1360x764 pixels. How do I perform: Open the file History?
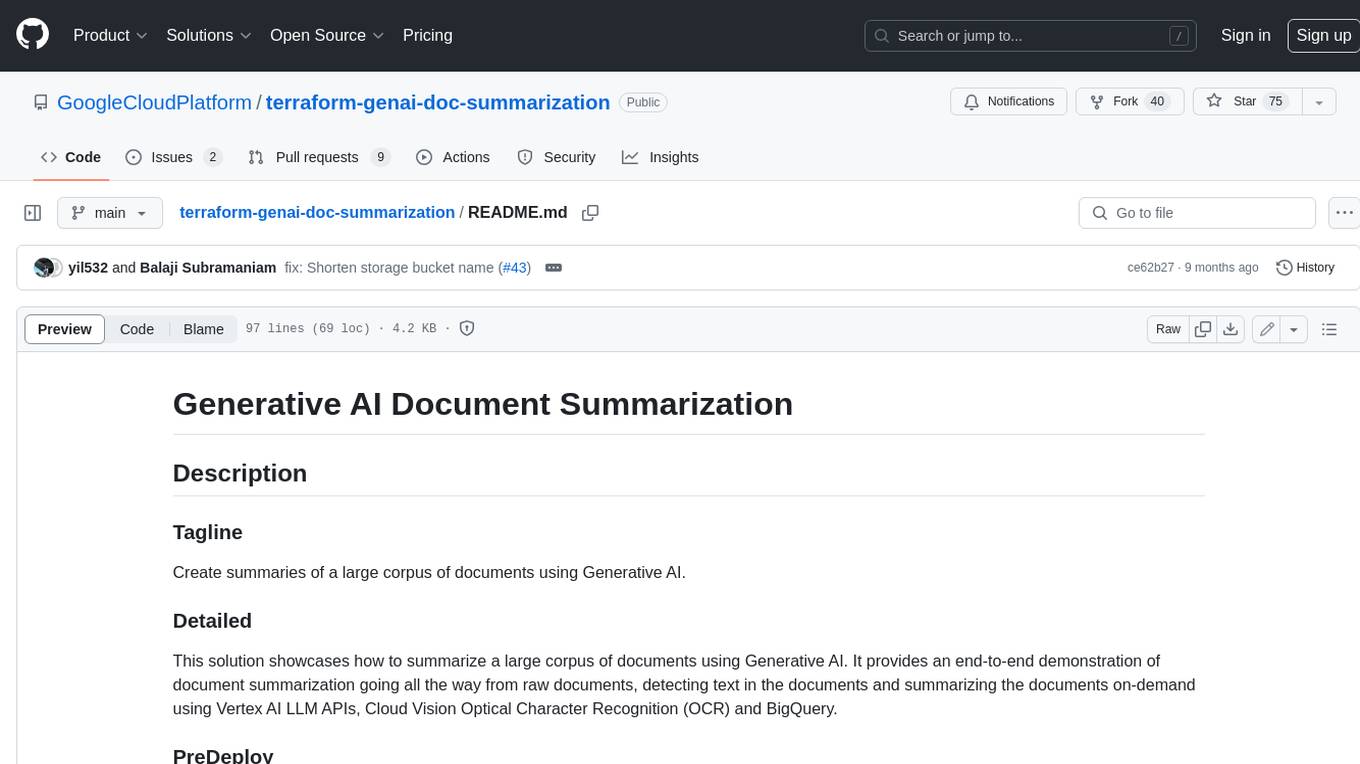click(x=1305, y=267)
